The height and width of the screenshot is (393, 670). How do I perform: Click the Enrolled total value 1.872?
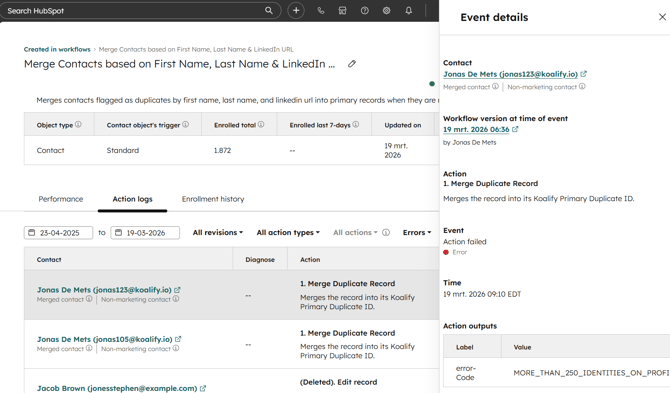pyautogui.click(x=222, y=150)
